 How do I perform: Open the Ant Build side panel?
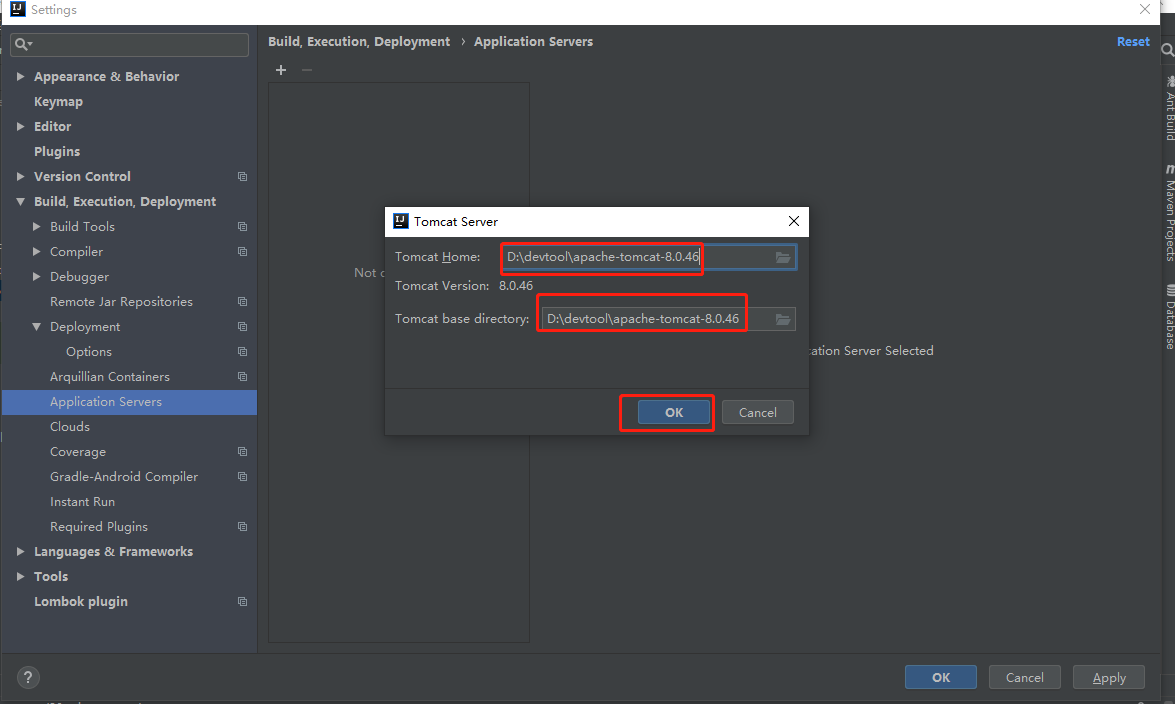coord(1169,108)
